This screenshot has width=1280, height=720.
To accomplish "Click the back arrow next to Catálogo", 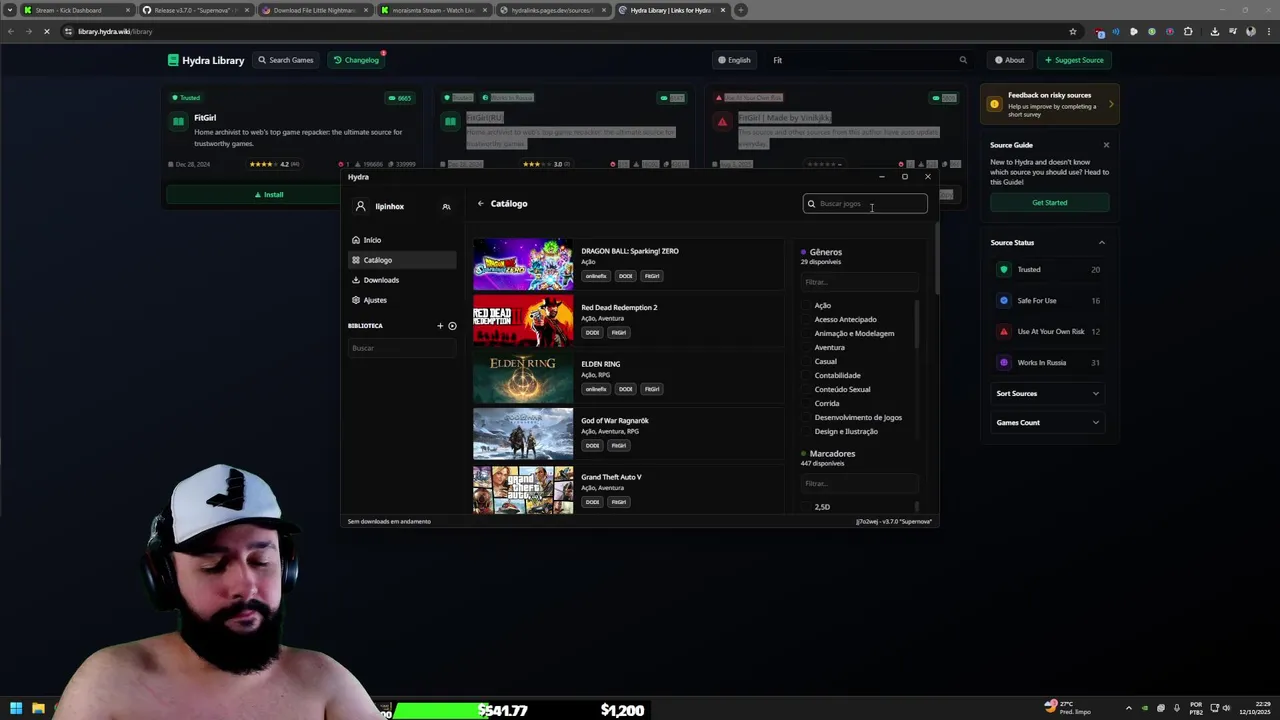I will 480,204.
